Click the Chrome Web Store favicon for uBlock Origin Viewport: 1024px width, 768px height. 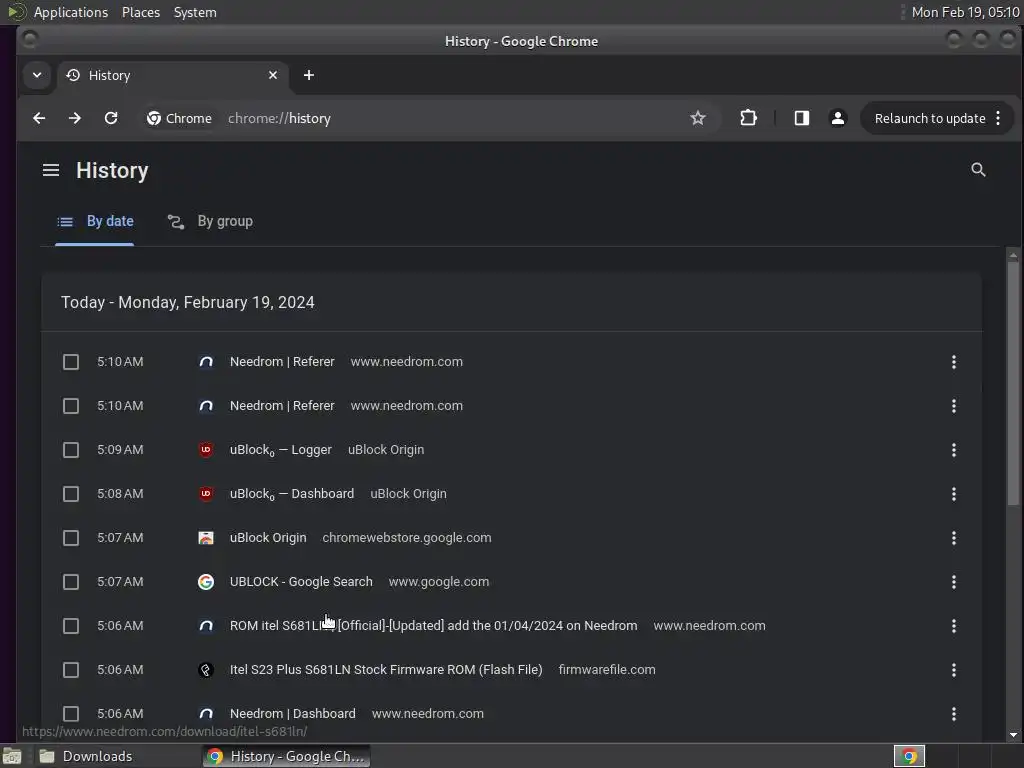[x=206, y=537]
